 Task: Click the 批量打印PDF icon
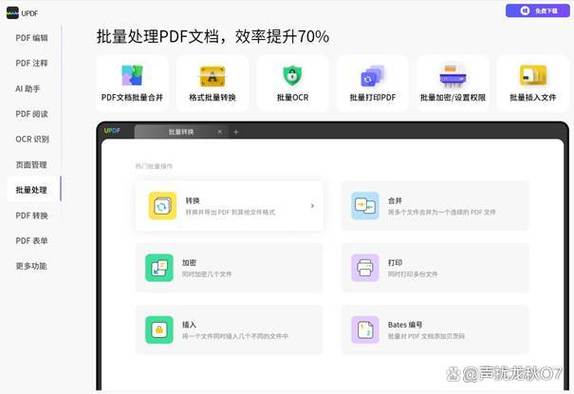click(x=373, y=76)
